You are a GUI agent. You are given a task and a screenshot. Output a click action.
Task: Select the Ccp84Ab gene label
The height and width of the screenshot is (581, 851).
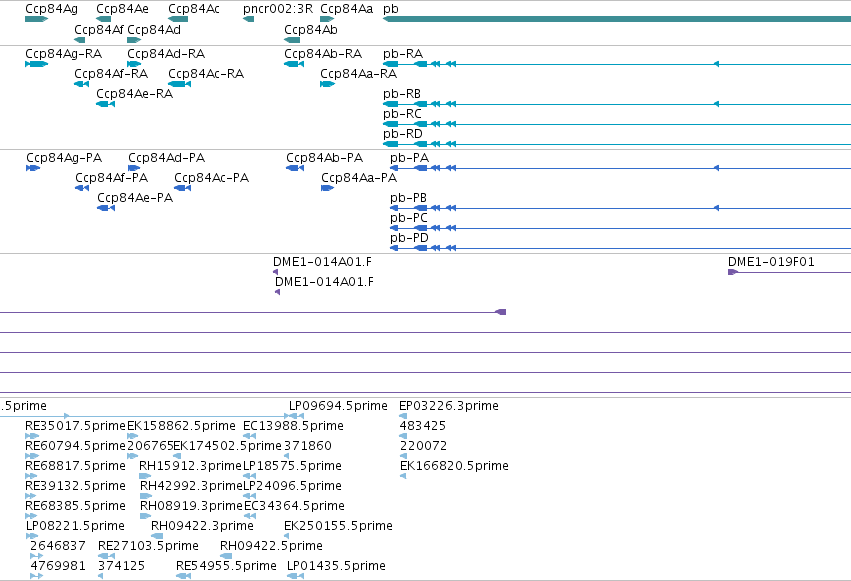point(311,30)
